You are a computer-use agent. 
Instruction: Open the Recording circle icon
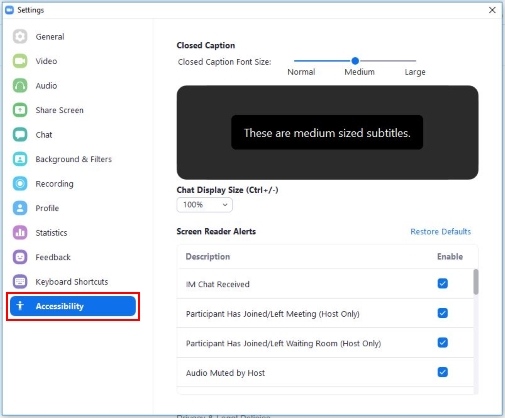(x=20, y=184)
